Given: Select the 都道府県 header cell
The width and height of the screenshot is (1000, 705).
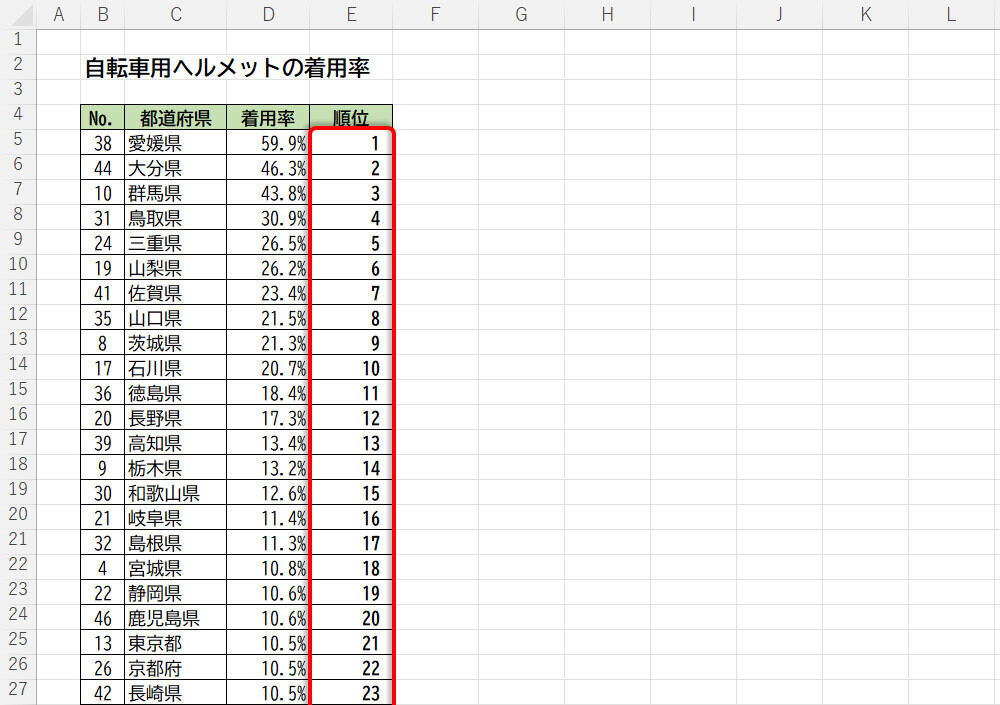Looking at the screenshot, I should 175,118.
